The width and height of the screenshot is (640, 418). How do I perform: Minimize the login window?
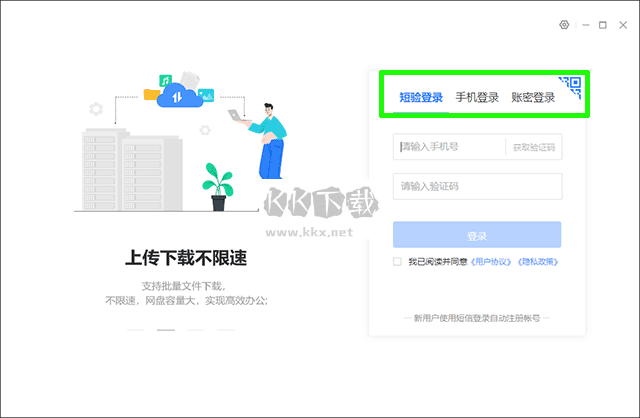pos(586,24)
